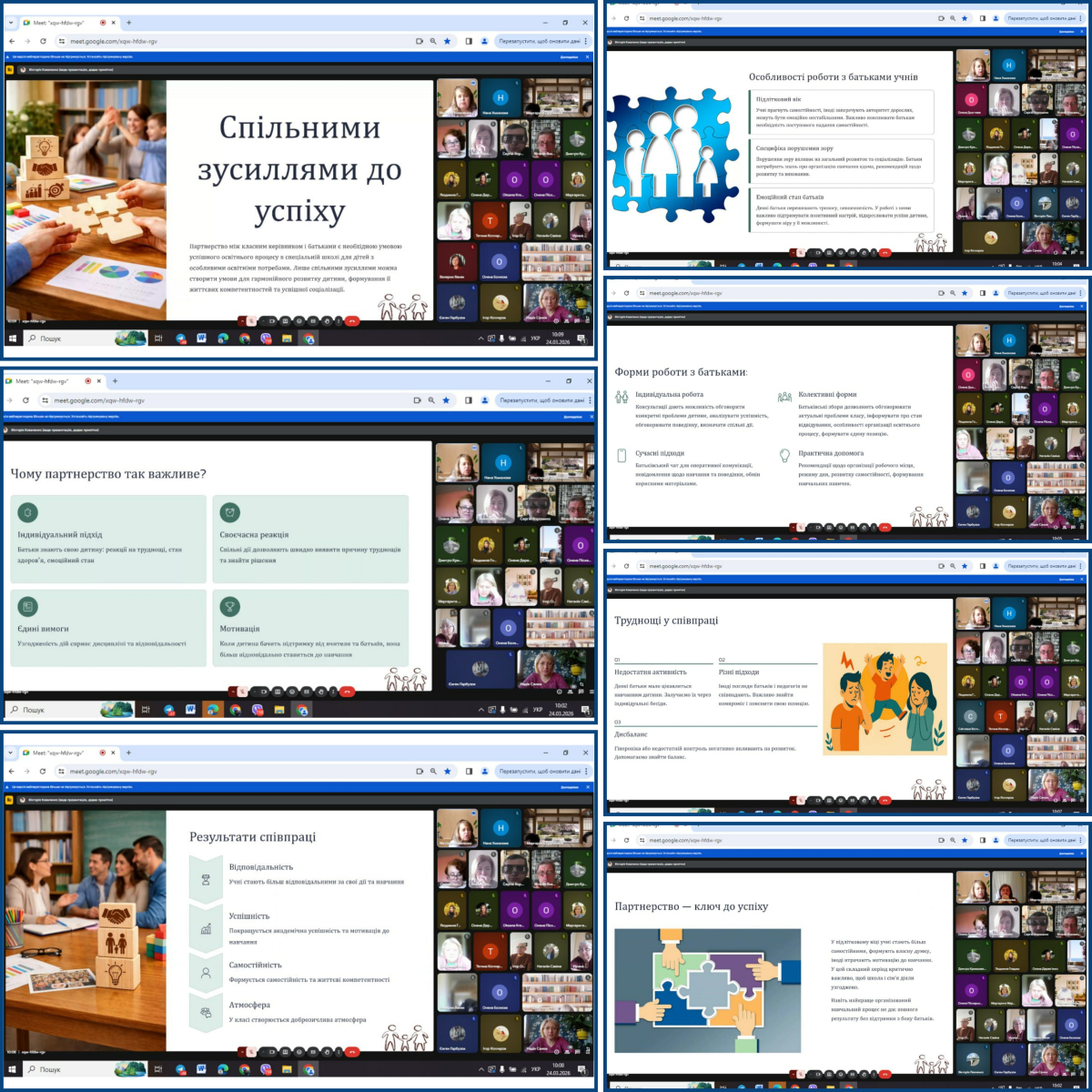Expand tab search chevron in 'Спільними зусиллями' browser

point(10,22)
